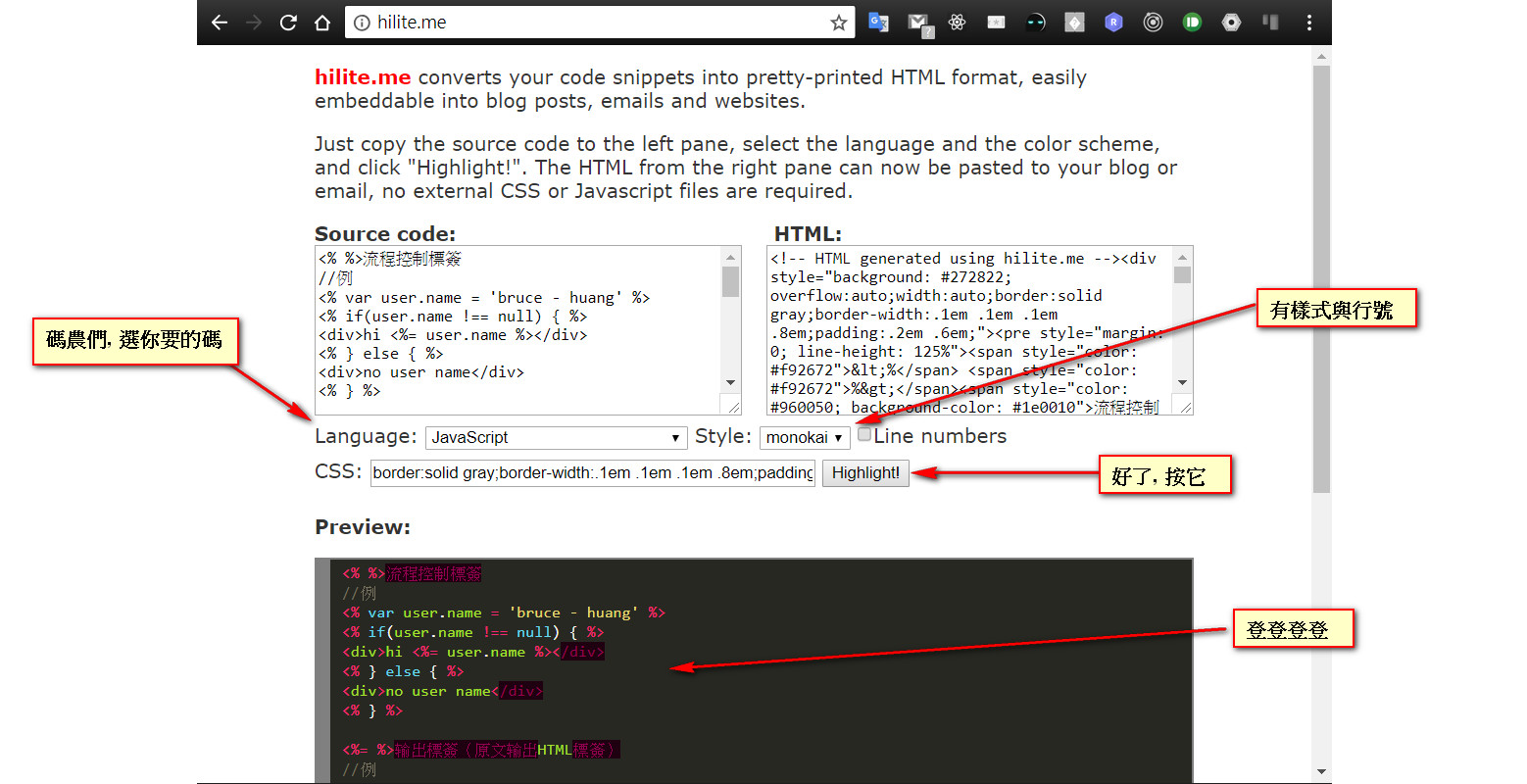Viewport: 1527px width, 784px height.
Task: Click preview line 'no user name'
Action: 442,691
